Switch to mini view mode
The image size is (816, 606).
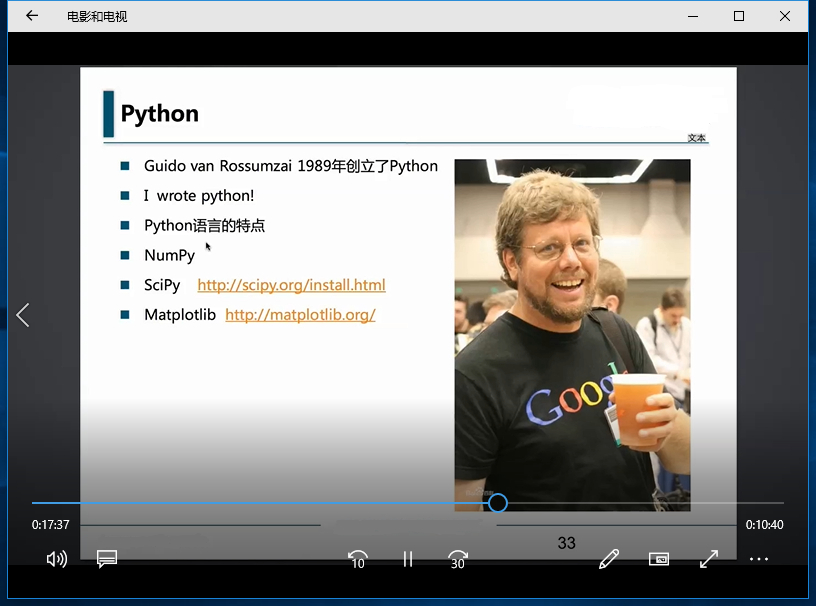(659, 559)
